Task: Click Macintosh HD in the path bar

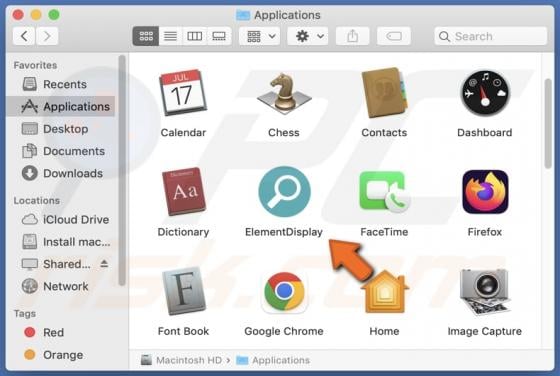Action: (181, 360)
